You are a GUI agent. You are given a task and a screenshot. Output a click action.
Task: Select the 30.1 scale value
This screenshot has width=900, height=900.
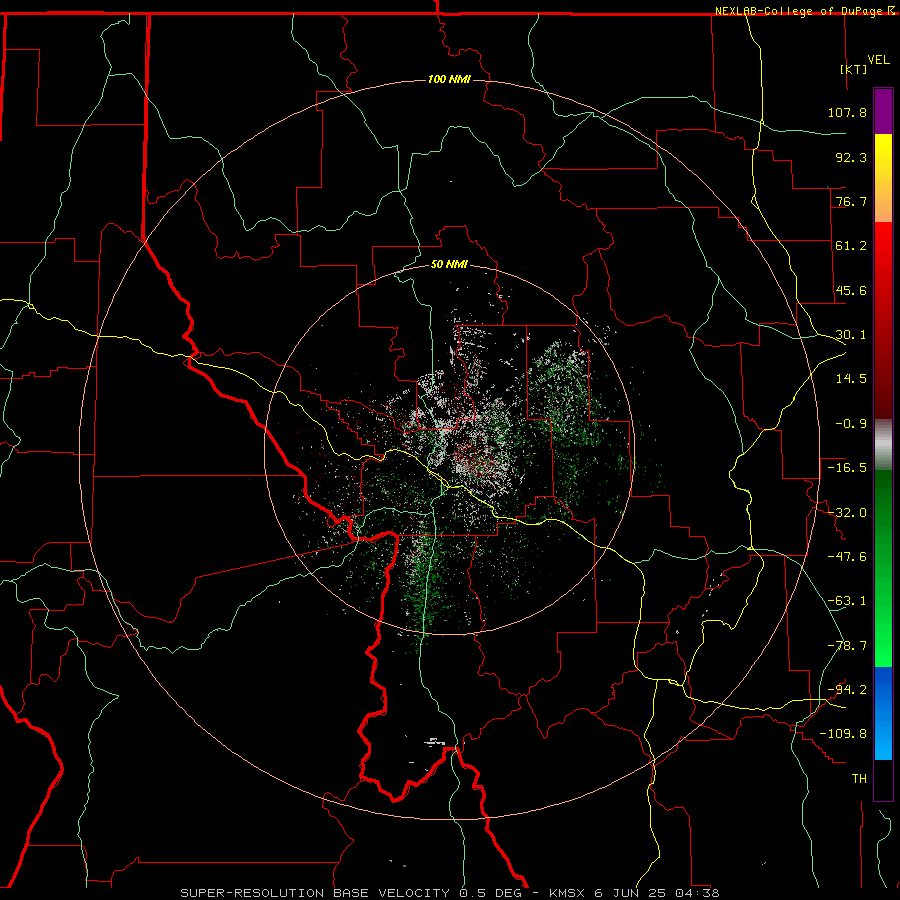tap(851, 335)
